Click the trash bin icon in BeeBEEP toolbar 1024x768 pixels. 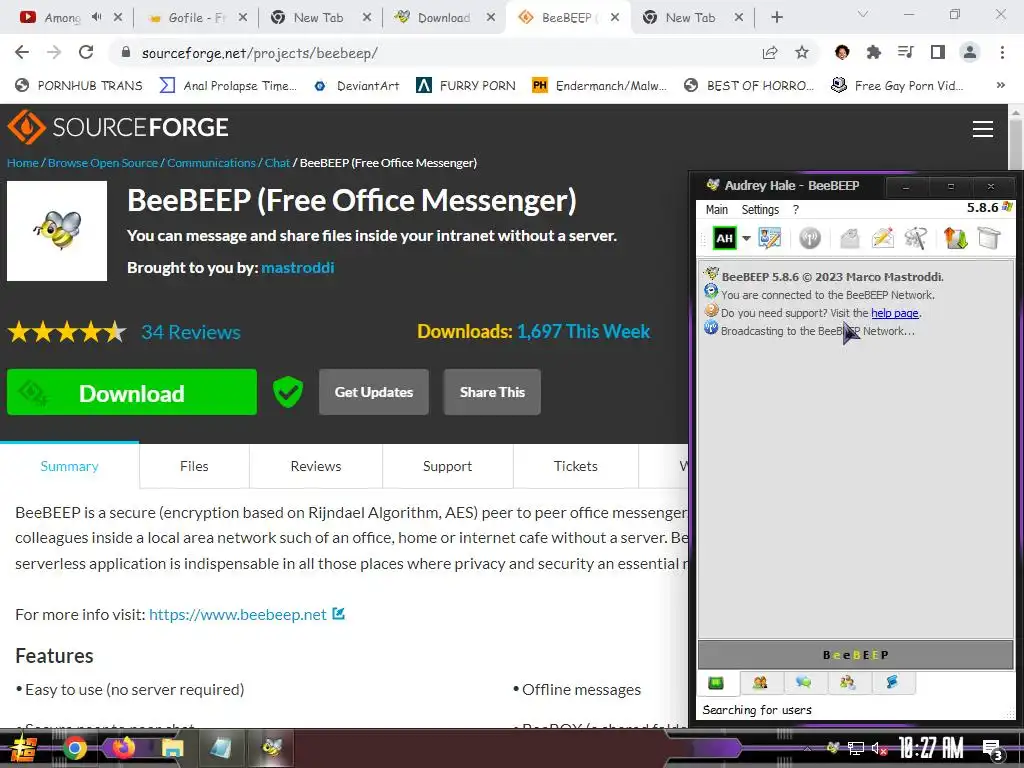pos(989,238)
